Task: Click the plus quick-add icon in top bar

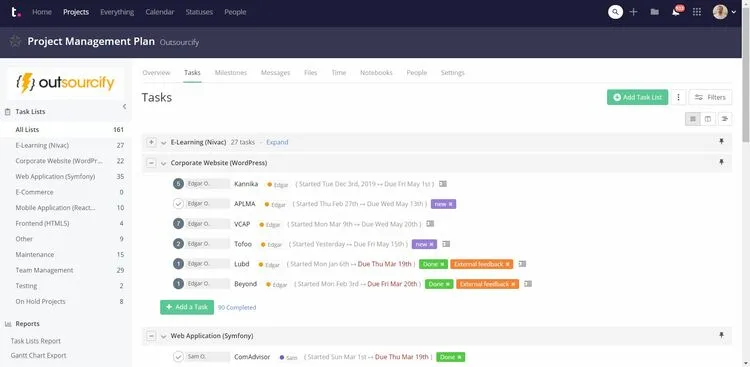Action: [x=633, y=12]
